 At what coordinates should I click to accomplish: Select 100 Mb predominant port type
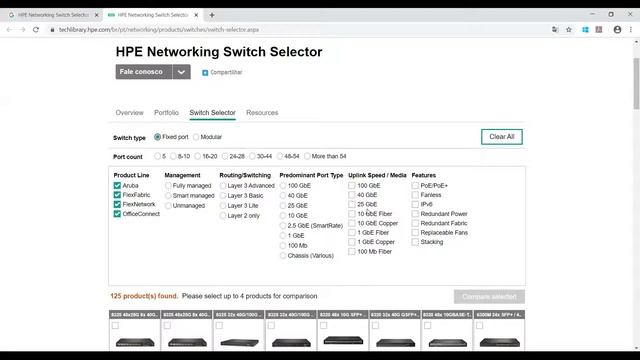283,246
